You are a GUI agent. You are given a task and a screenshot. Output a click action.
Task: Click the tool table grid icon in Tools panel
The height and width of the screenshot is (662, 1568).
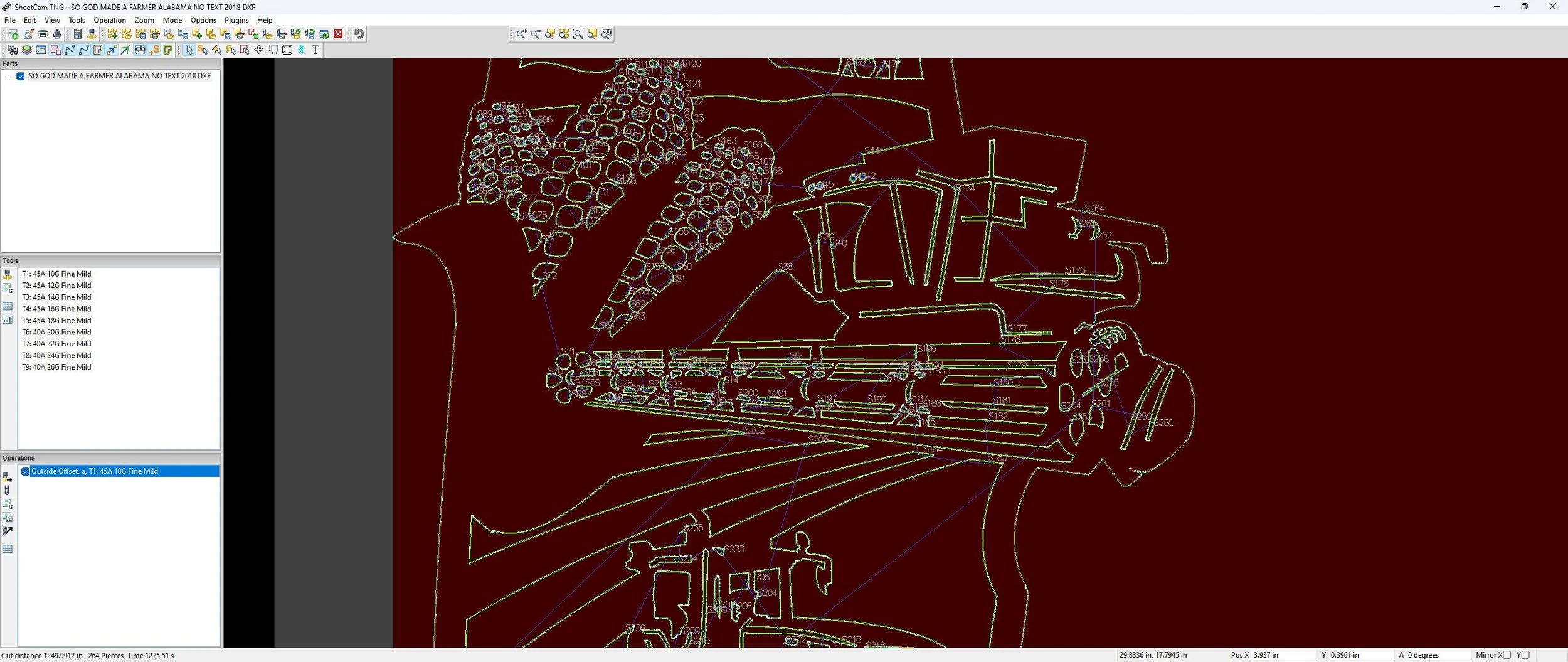8,306
